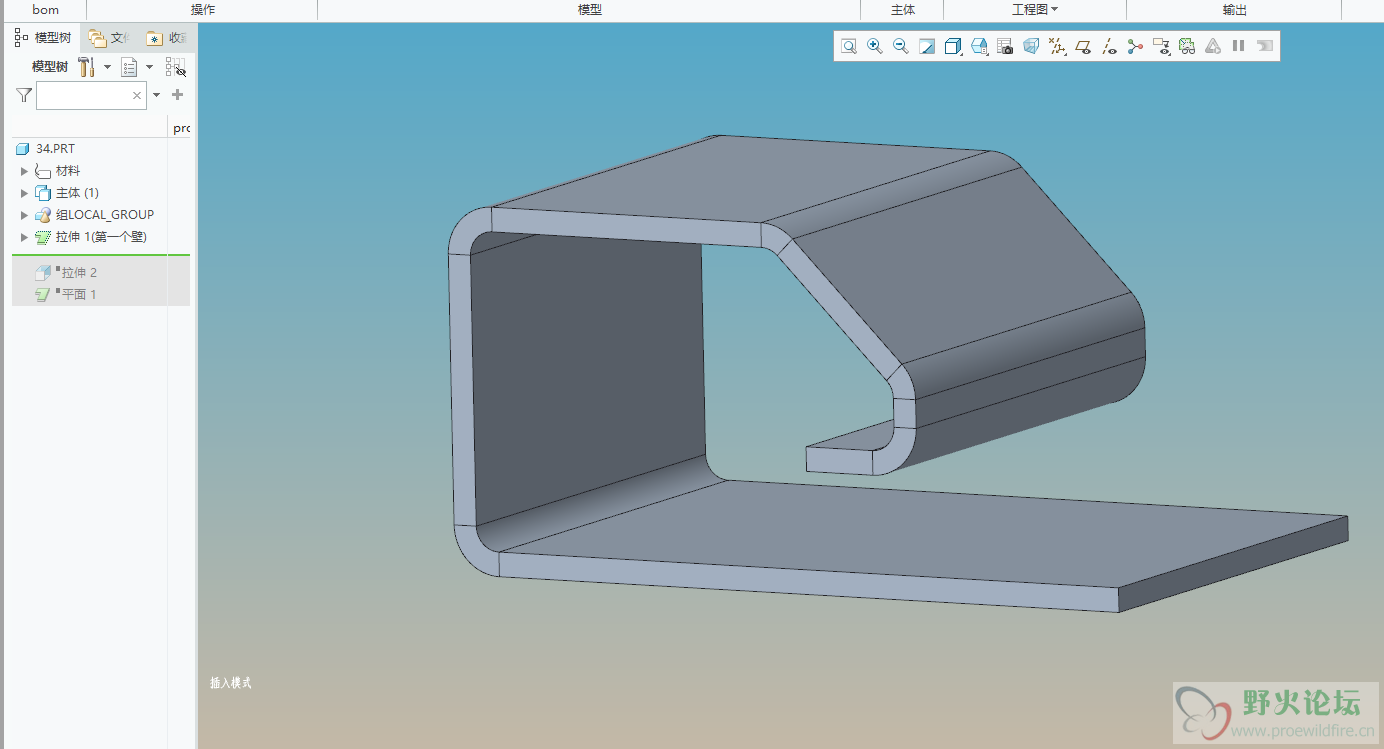This screenshot has width=1384, height=749.
Task: Open saved orientations icon
Action: (x=979, y=46)
